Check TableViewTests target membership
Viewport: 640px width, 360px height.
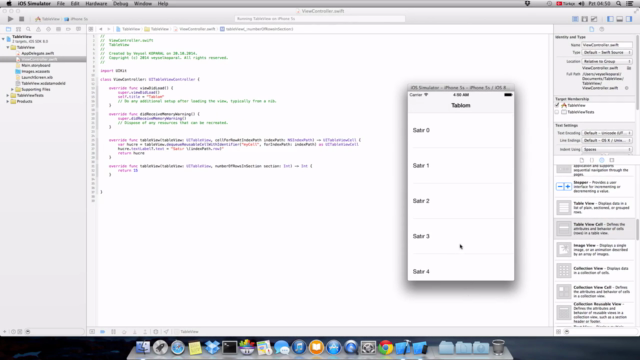coord(557,112)
